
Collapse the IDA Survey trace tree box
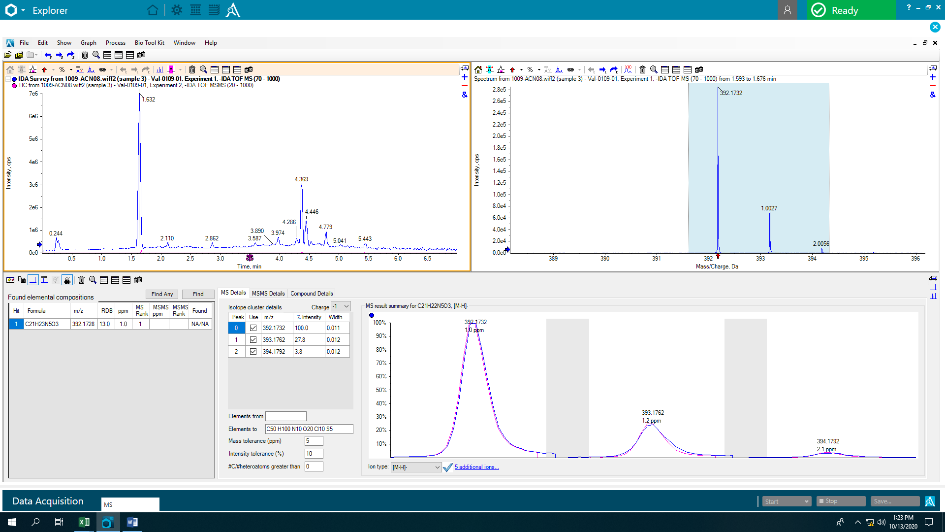click(8, 79)
